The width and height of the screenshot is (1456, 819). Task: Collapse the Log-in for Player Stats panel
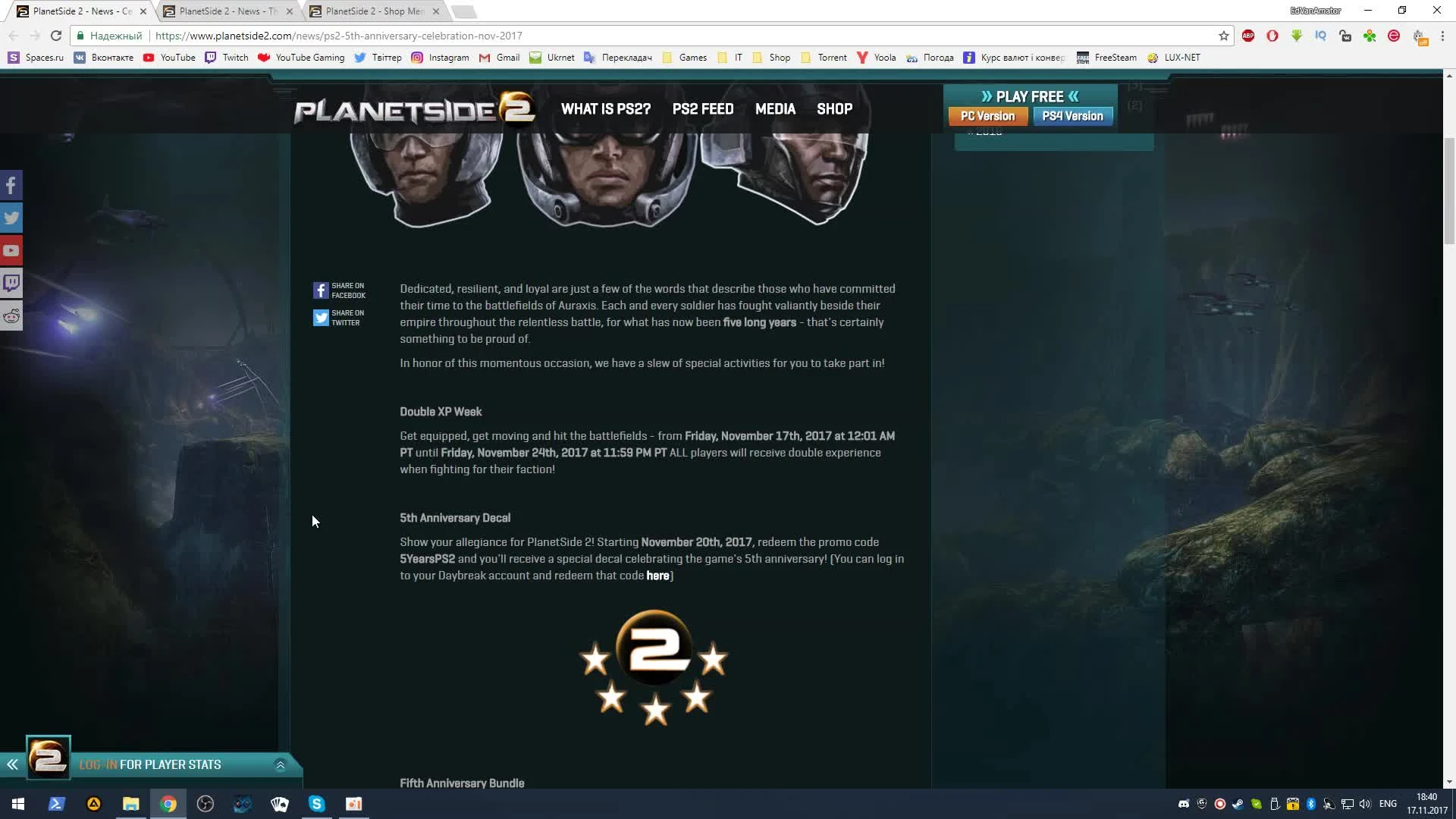click(x=281, y=764)
